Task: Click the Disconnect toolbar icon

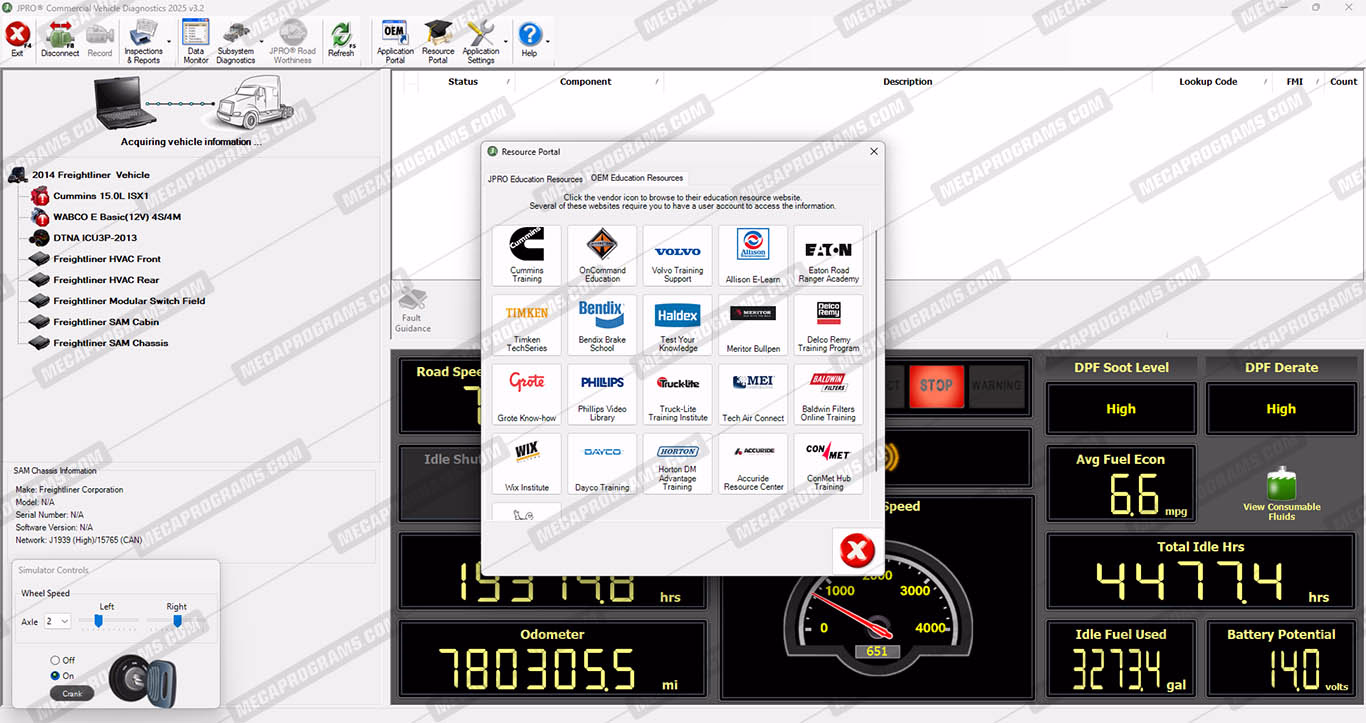Action: [60, 41]
